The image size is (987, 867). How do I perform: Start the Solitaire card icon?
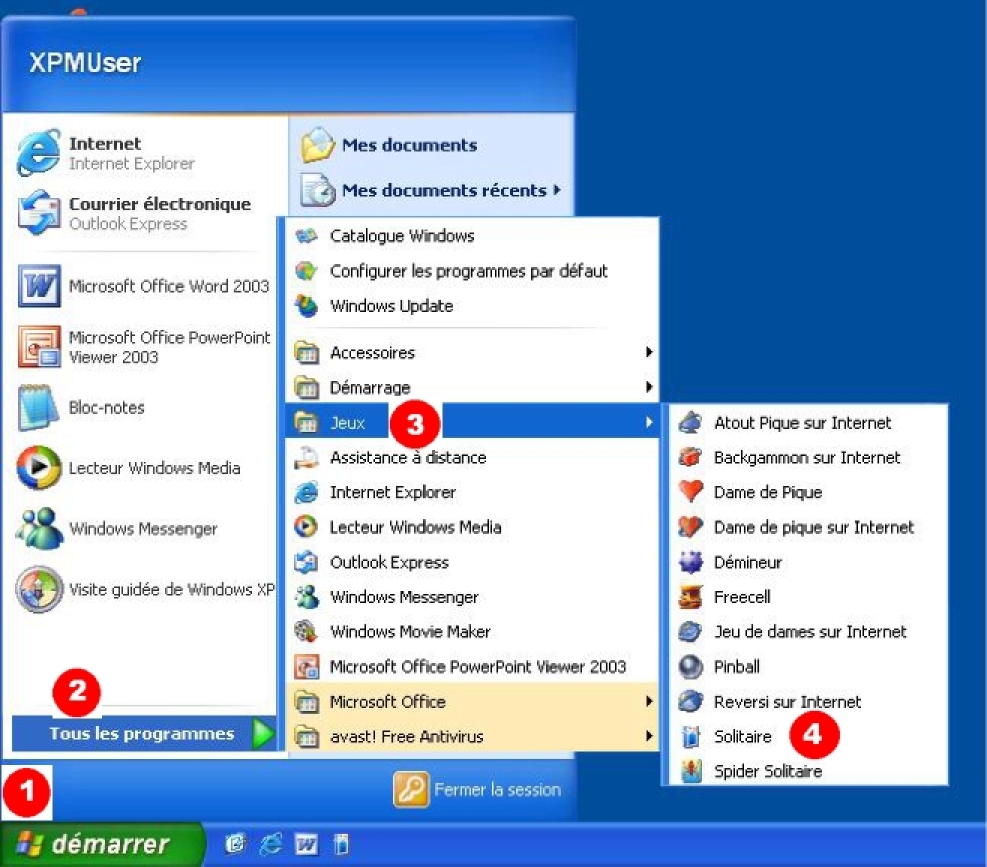pos(691,736)
